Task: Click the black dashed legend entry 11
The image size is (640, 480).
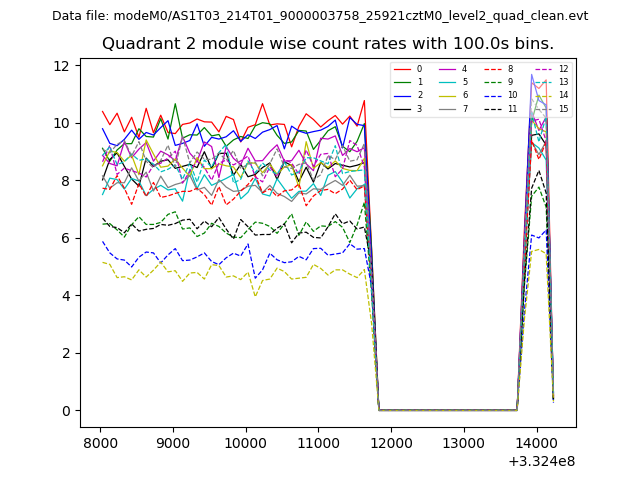Action: (x=494, y=108)
